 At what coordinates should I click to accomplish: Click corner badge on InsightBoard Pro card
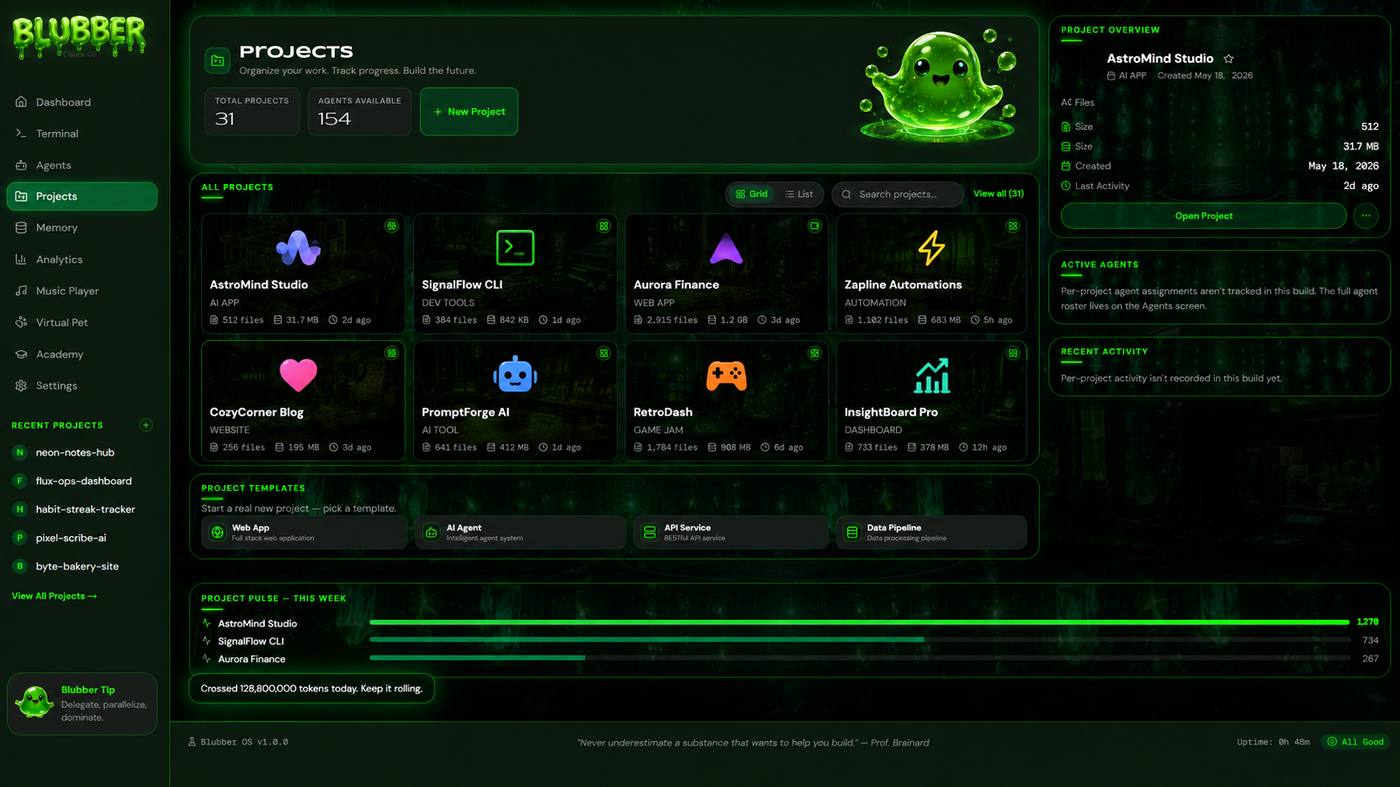pyautogui.click(x=1013, y=353)
